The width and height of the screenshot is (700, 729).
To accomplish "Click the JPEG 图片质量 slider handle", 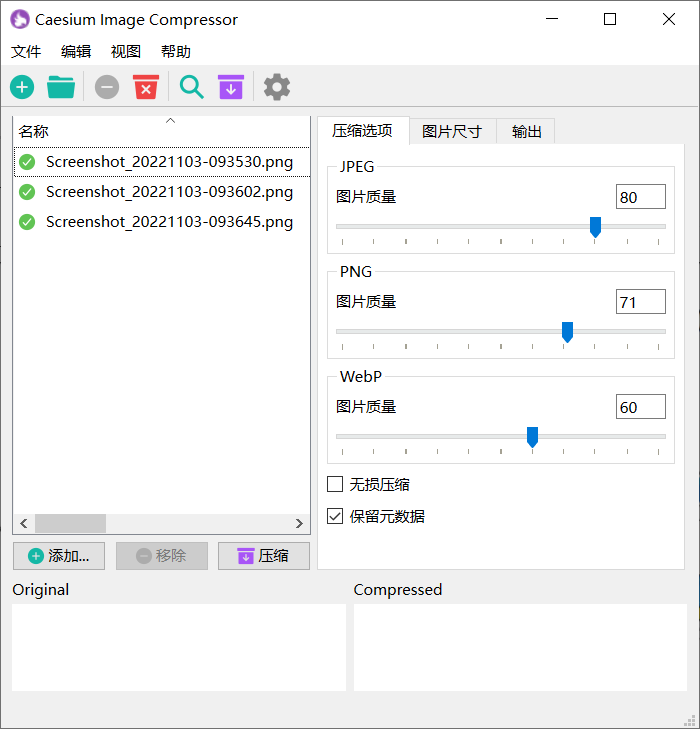I will coord(595,227).
